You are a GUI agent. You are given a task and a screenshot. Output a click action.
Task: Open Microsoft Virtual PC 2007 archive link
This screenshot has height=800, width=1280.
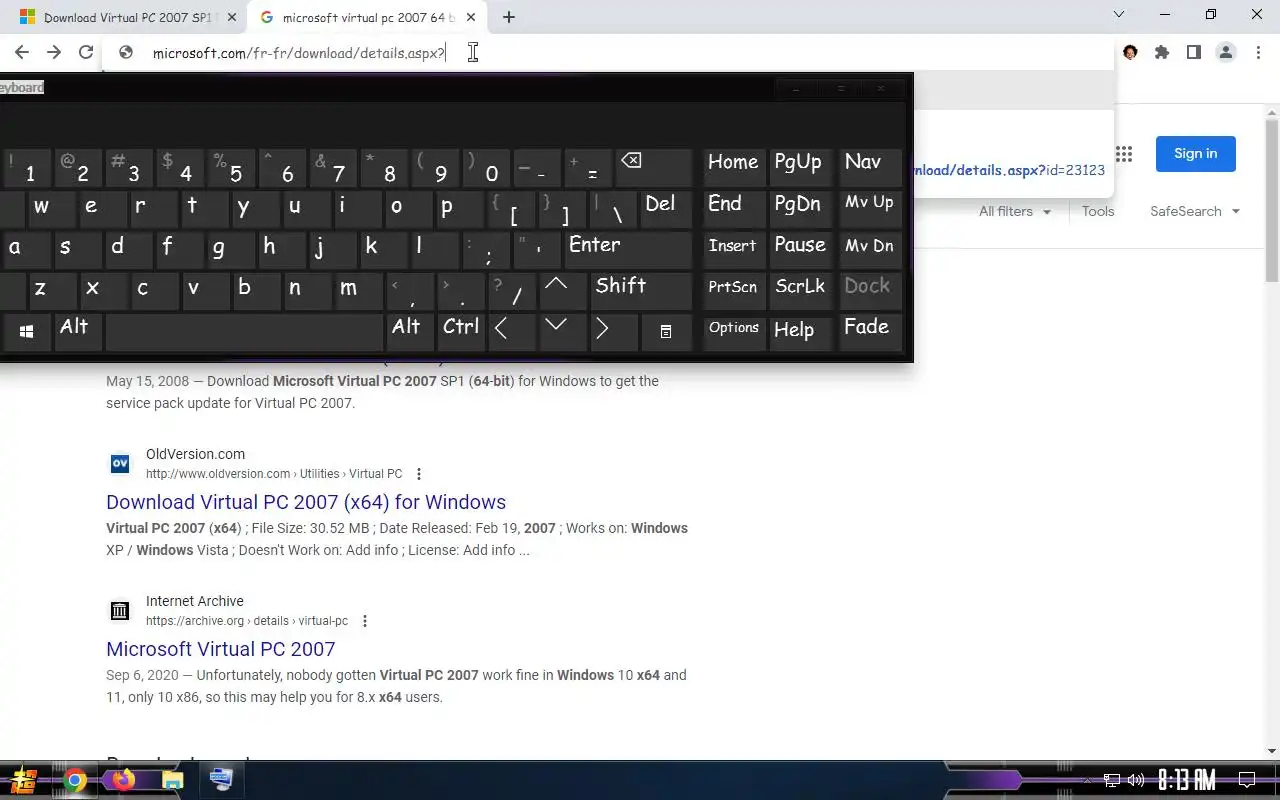point(221,649)
